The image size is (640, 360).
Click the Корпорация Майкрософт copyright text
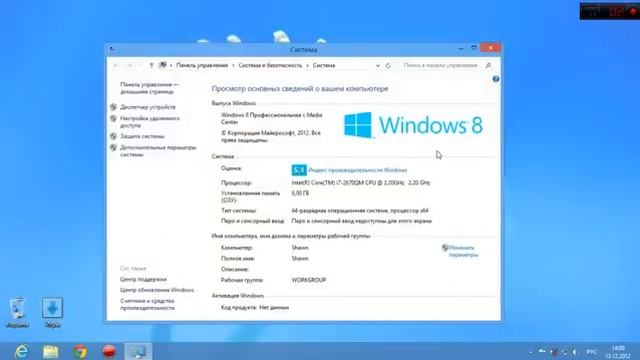(271, 136)
